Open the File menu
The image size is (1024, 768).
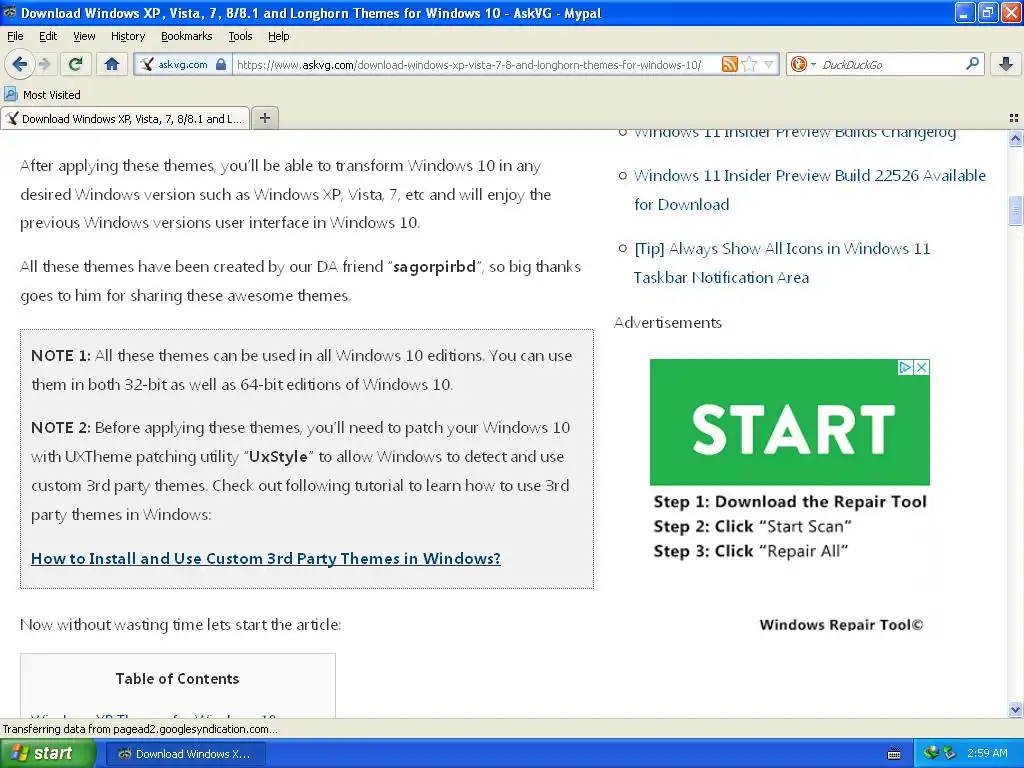(x=15, y=36)
